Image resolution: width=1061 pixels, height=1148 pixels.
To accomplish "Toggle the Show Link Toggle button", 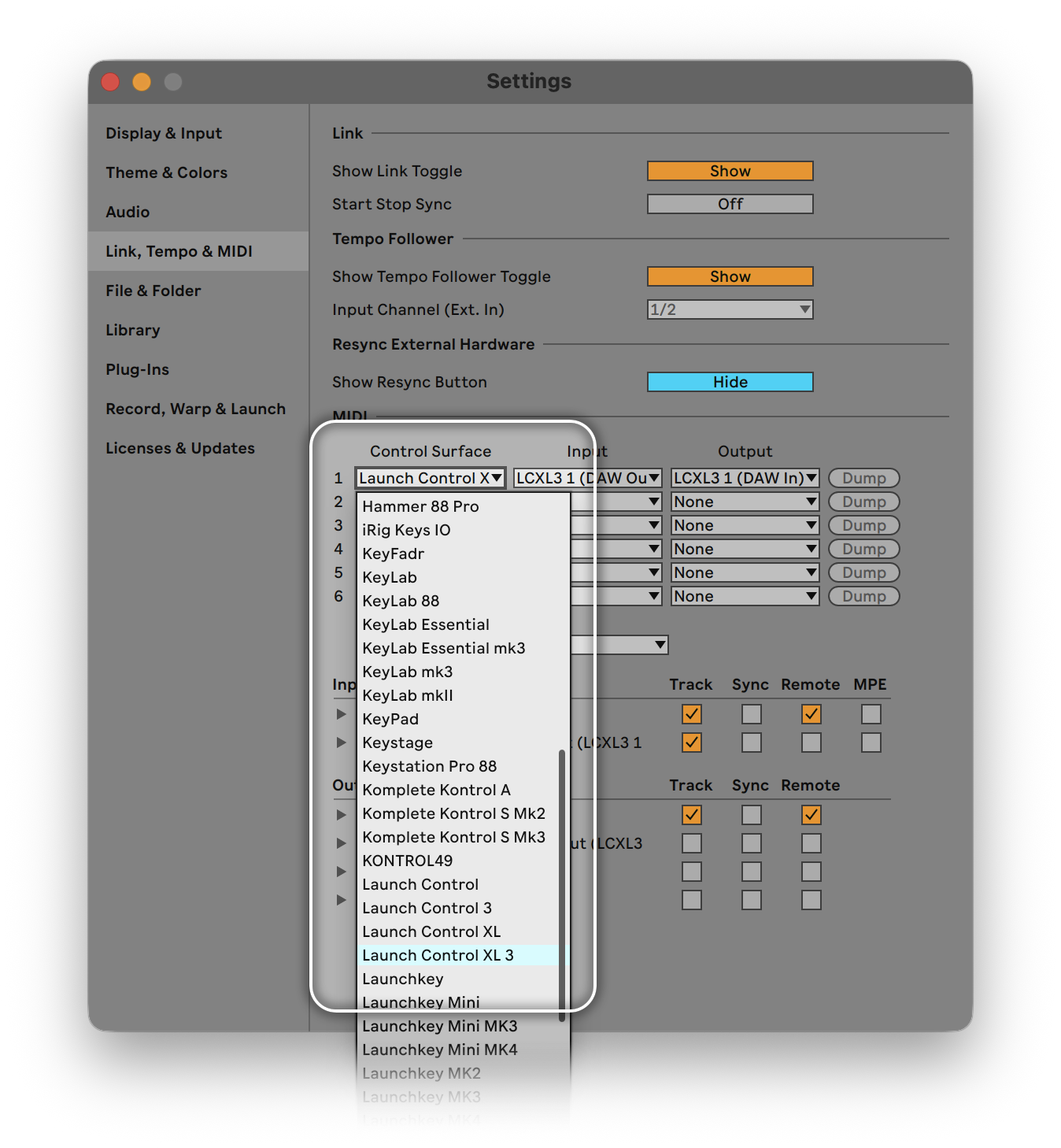I will tap(730, 171).
